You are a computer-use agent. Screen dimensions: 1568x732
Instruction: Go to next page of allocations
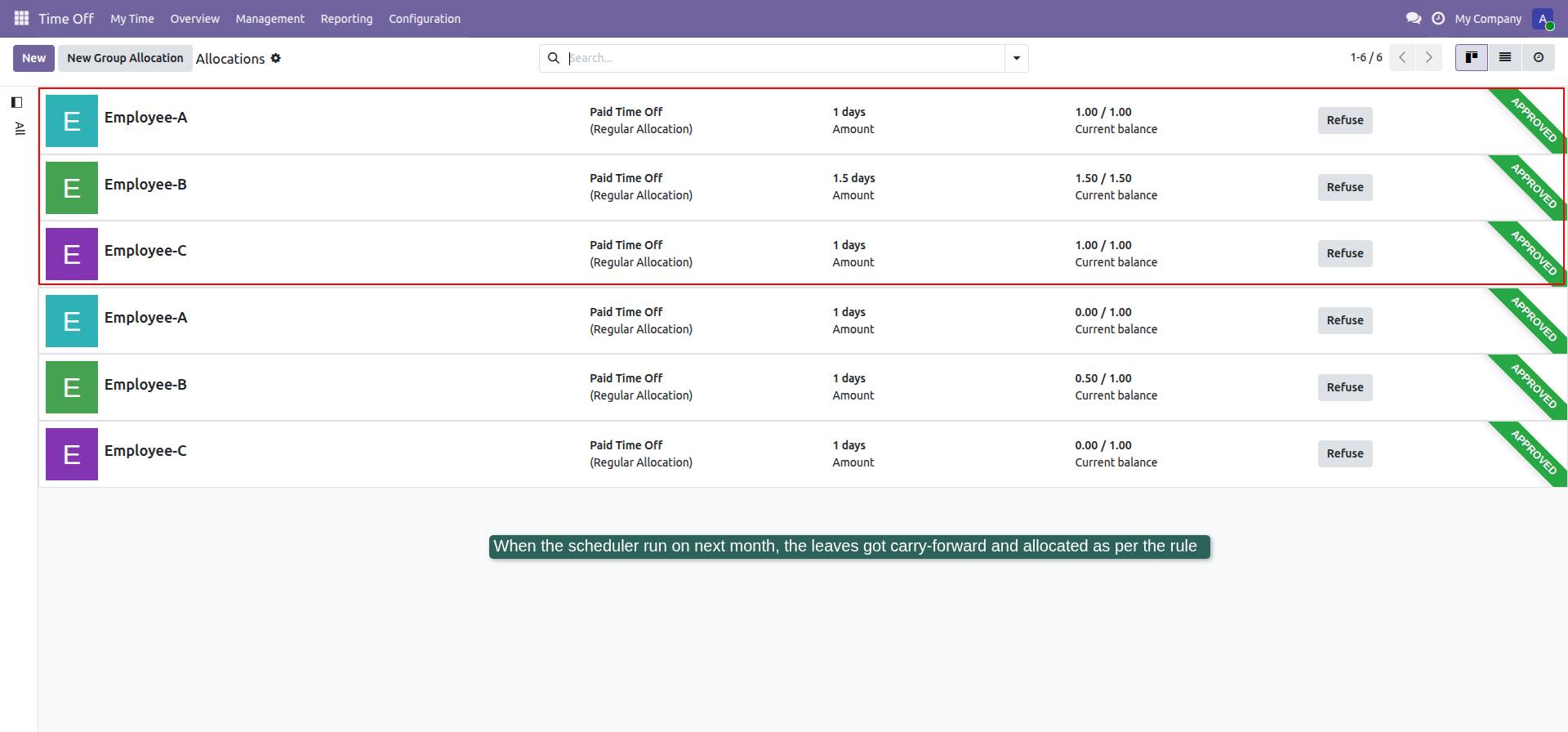click(1429, 58)
